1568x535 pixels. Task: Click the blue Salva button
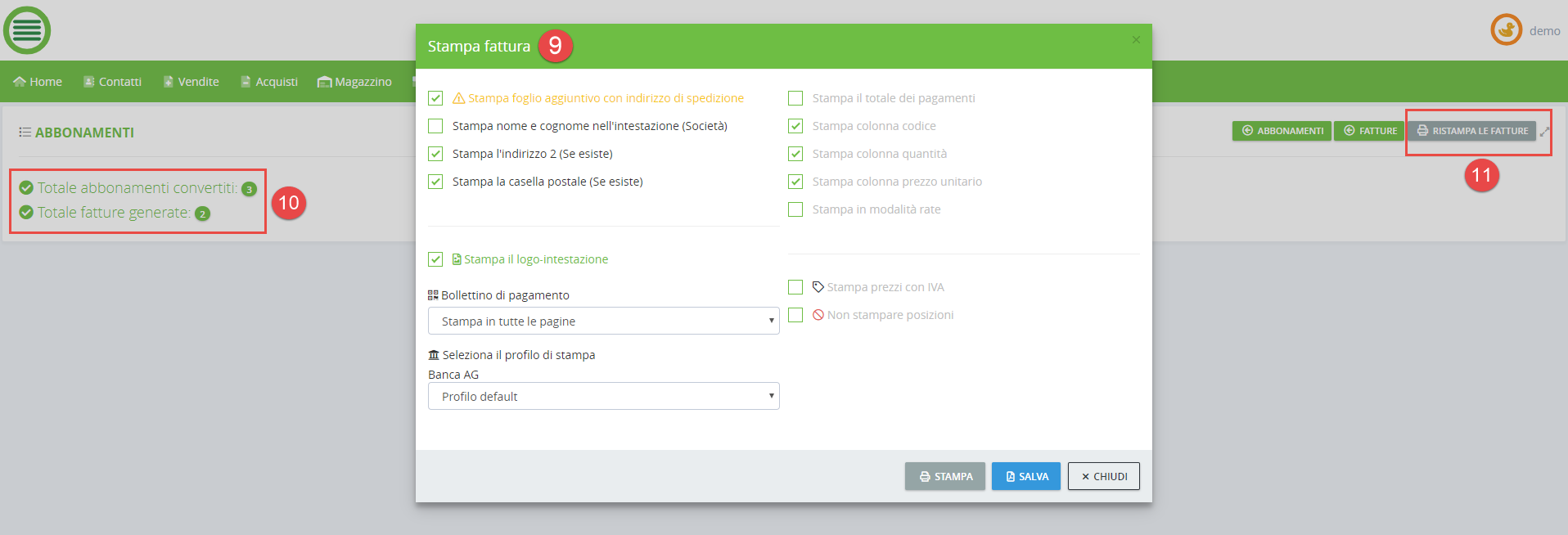tap(1025, 476)
